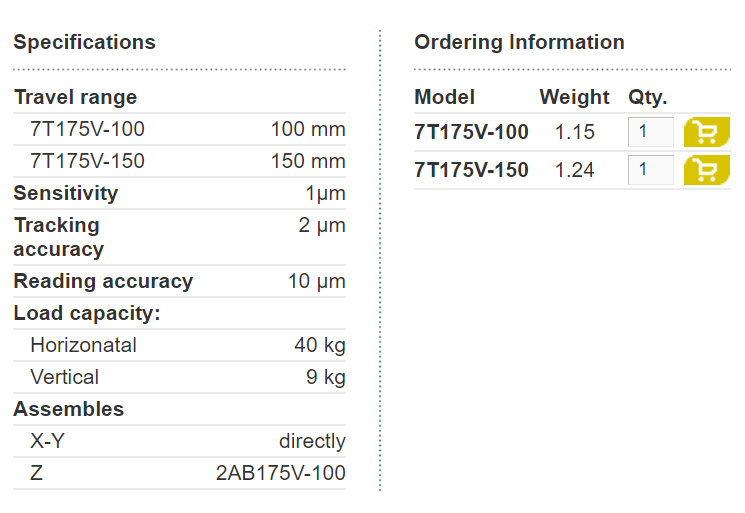Click the 2AB175V-100 Z assembly value

[280, 473]
